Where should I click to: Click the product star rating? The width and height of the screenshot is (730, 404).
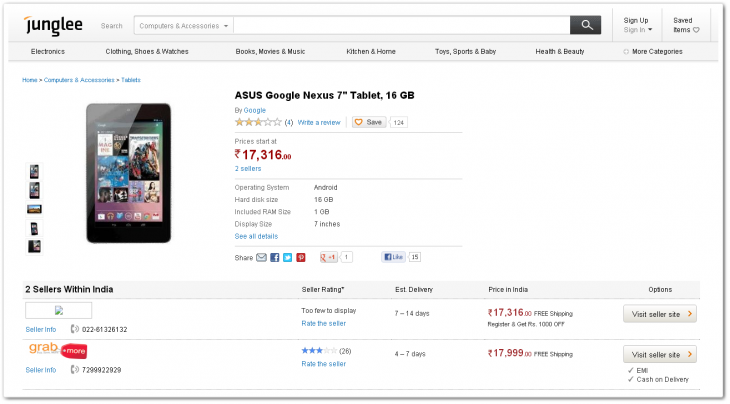(258, 122)
